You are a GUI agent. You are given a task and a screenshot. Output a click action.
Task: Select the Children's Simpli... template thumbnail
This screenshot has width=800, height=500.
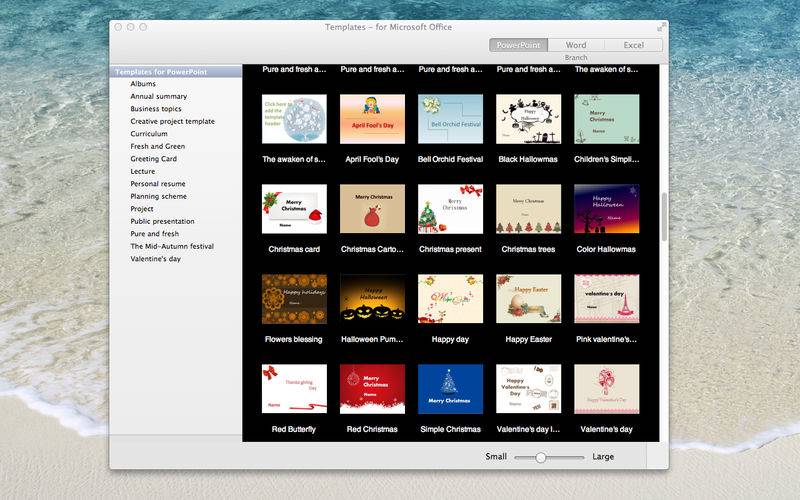tap(607, 119)
